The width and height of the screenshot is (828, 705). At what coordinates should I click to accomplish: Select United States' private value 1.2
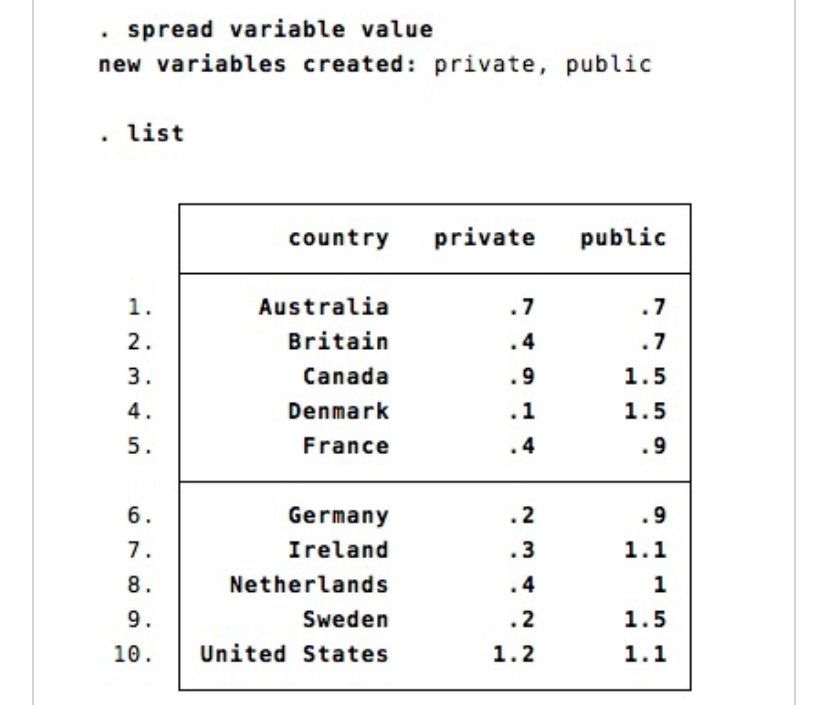point(514,655)
